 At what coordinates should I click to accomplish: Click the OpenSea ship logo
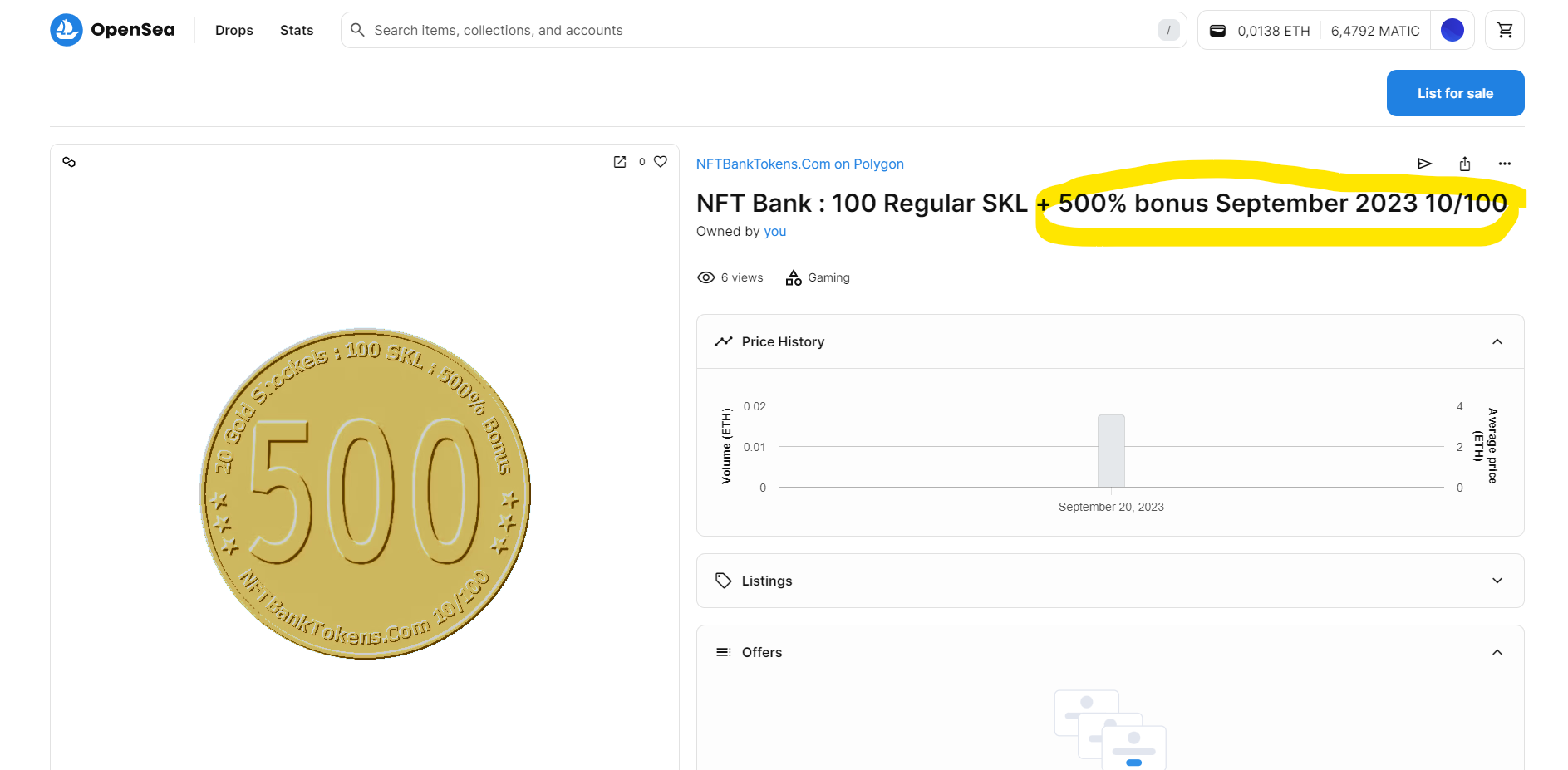[66, 30]
